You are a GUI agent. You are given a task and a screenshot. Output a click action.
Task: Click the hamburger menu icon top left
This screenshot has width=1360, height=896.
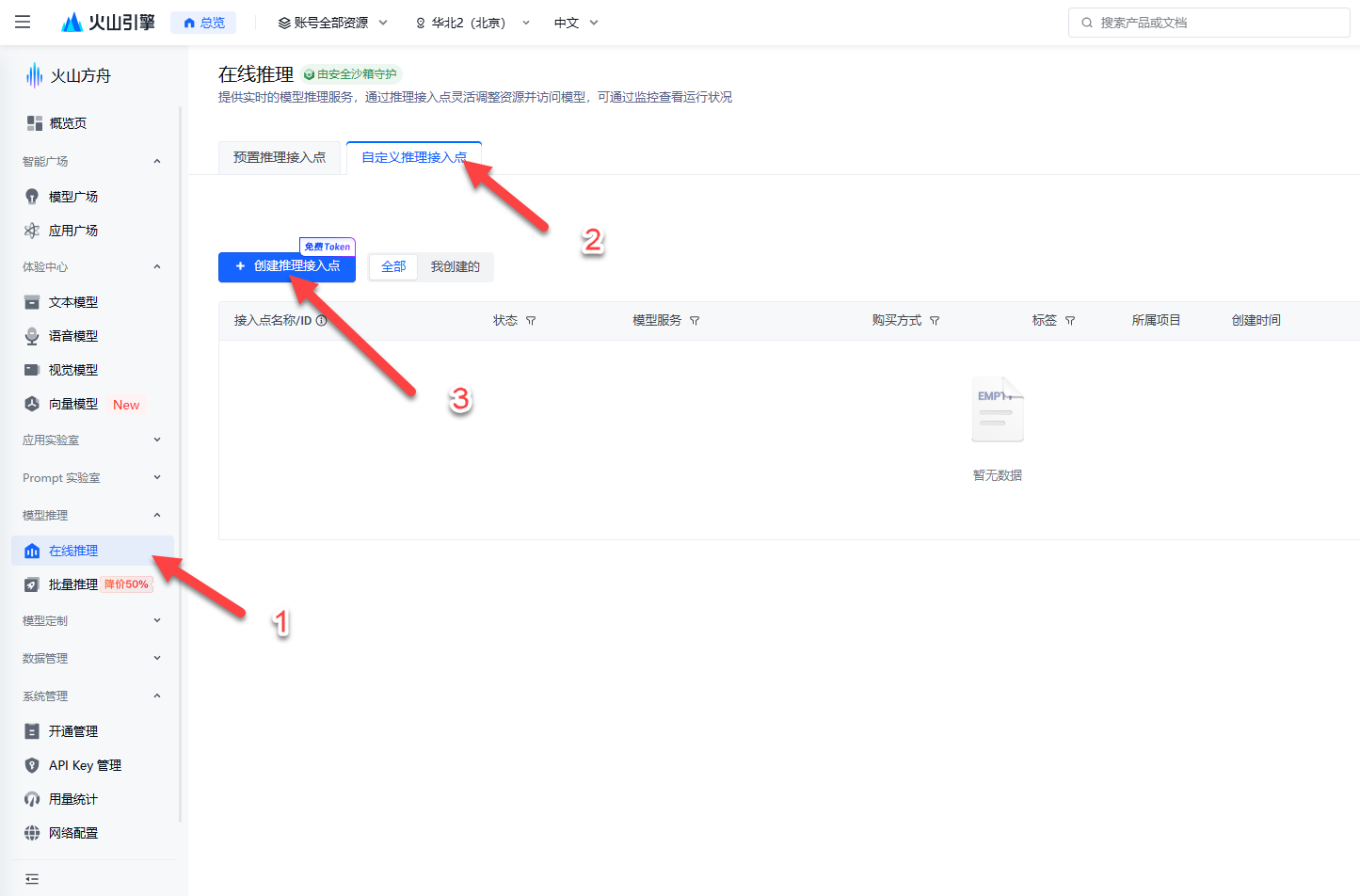pyautogui.click(x=22, y=22)
